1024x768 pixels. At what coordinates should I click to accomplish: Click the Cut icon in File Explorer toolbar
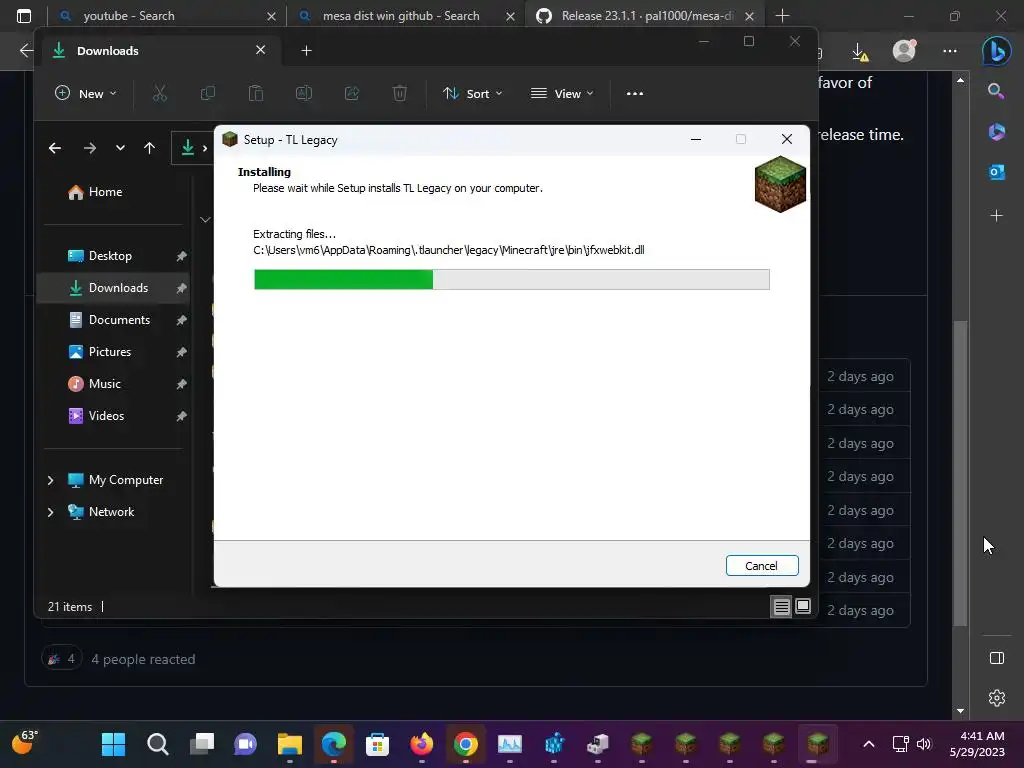(x=160, y=93)
